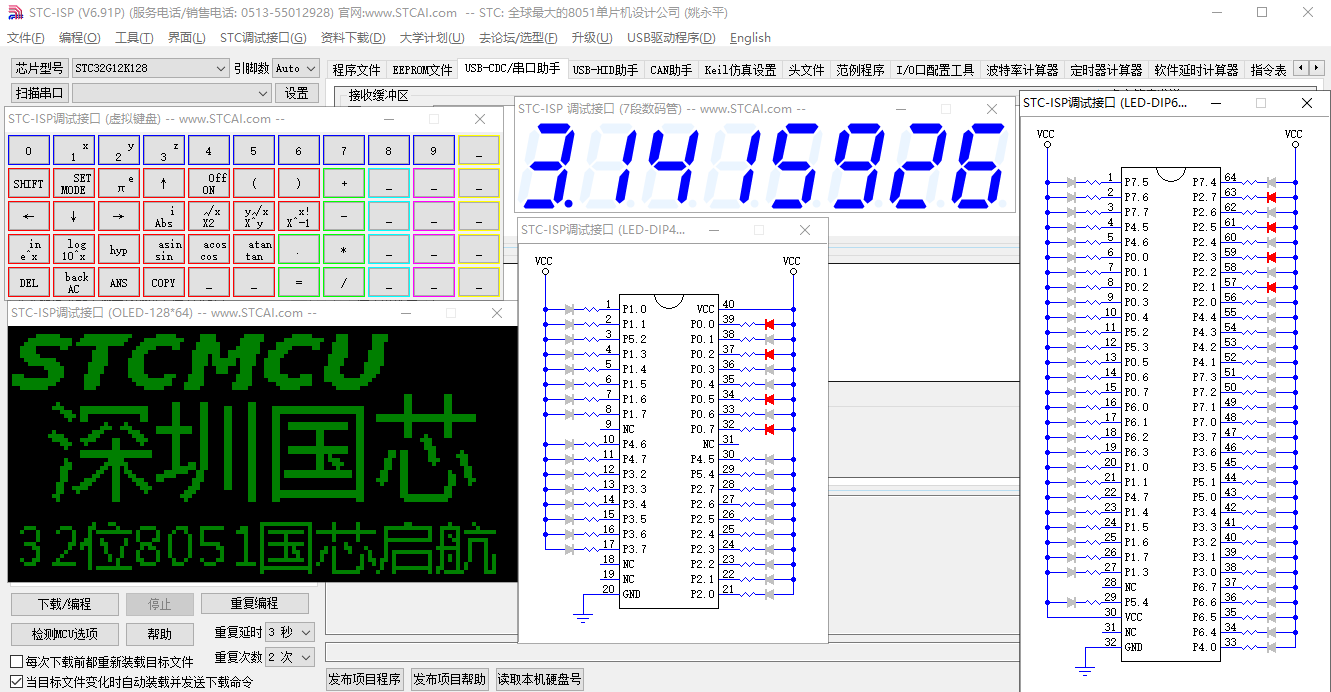Click the pi / e key on virtual keyboard
This screenshot has width=1331, height=692.
pyautogui.click(x=119, y=184)
